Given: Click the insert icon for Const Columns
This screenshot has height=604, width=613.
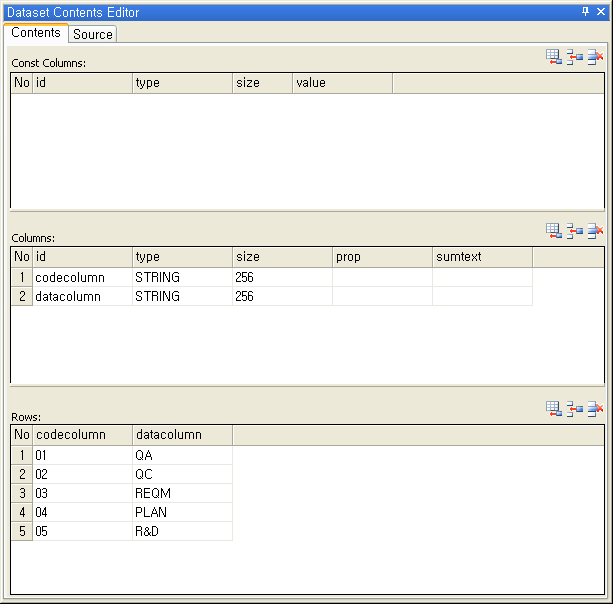Looking at the screenshot, I should pos(575,57).
